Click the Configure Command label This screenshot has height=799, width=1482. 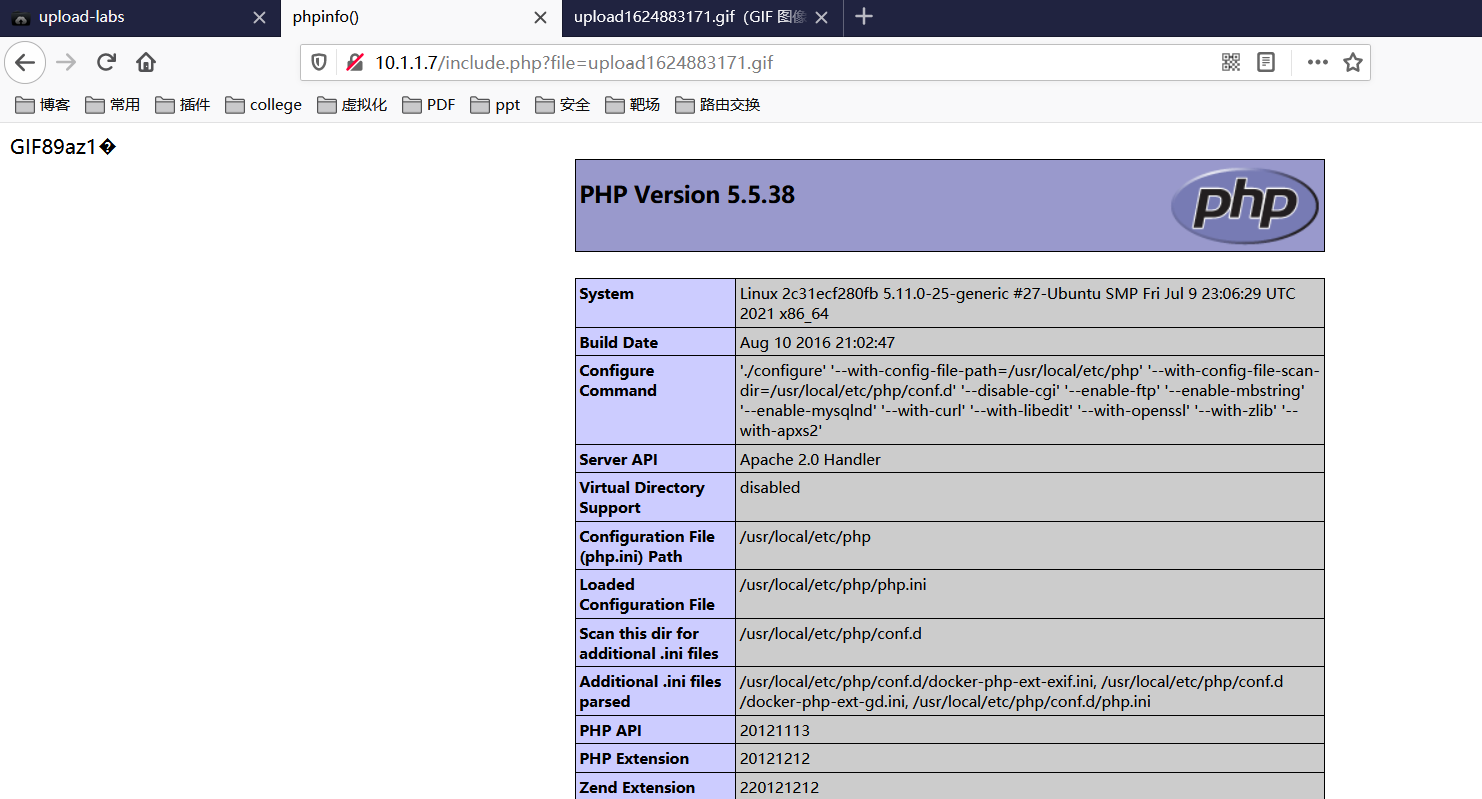coord(618,380)
